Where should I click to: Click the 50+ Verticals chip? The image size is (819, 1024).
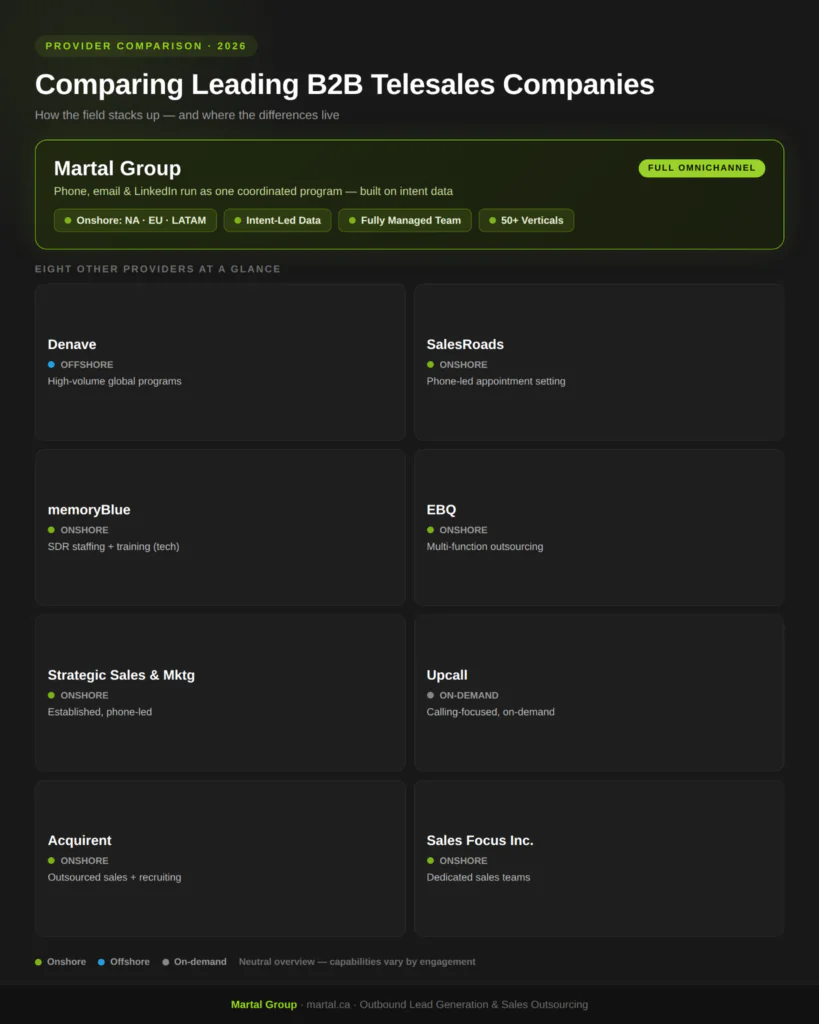(526, 220)
